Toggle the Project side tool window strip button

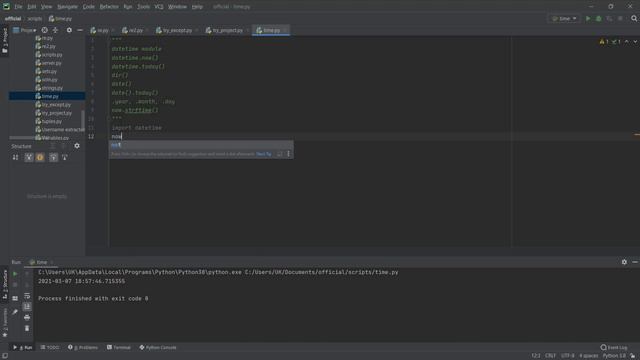[5, 41]
